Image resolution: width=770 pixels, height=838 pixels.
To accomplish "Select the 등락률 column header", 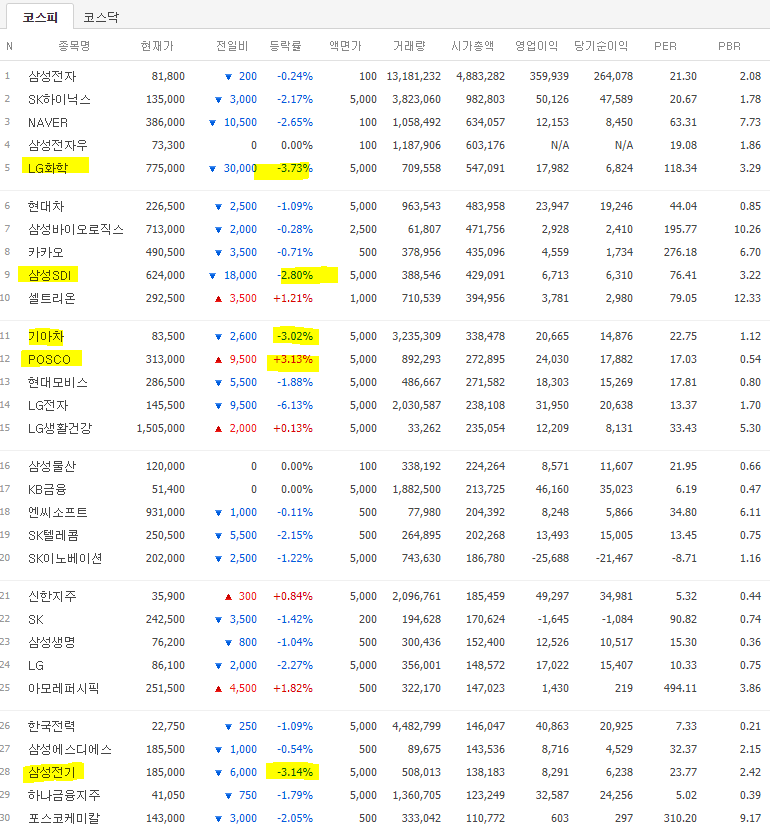I will click(285, 46).
